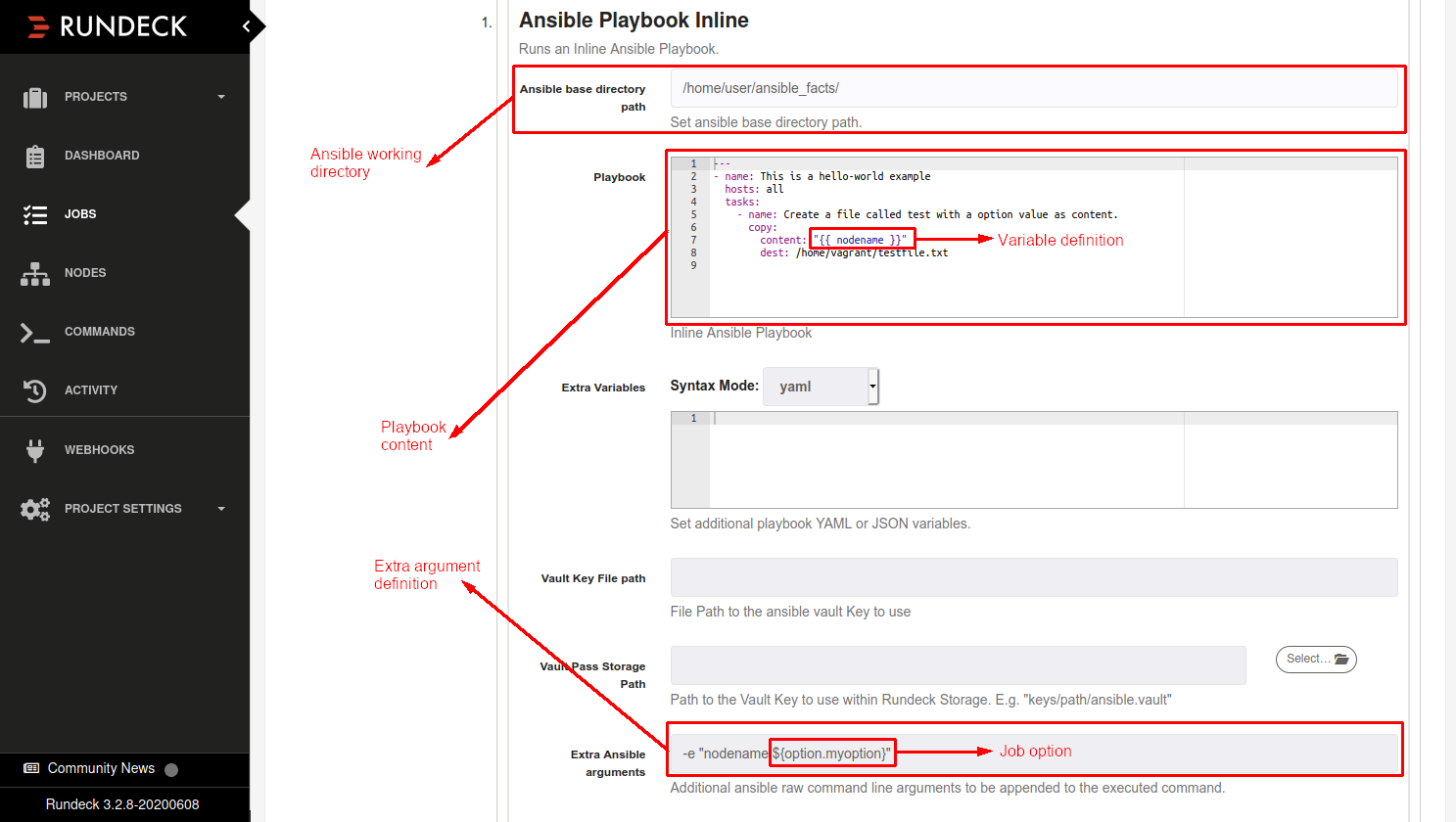The width and height of the screenshot is (1456, 822).
Task: Click the 'dest: /home/vagrant/testfile.txt' line
Action: tap(854, 252)
